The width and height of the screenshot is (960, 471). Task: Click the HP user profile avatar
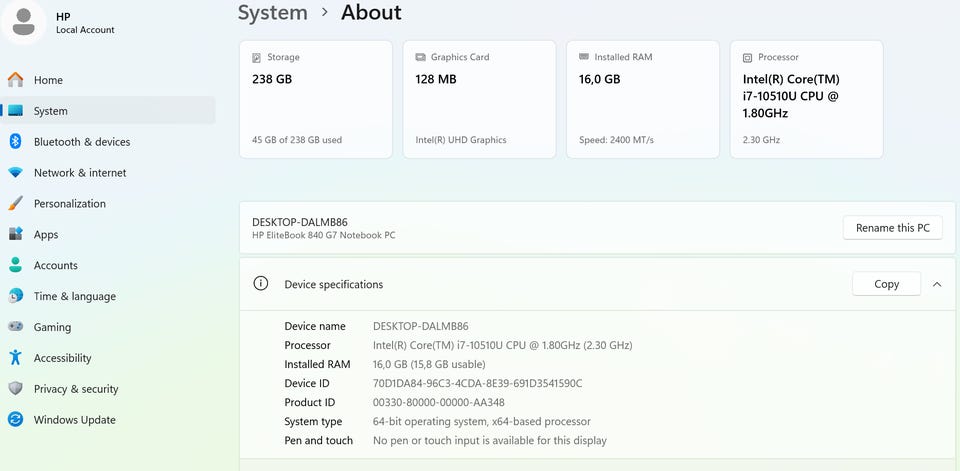pyautogui.click(x=22, y=22)
